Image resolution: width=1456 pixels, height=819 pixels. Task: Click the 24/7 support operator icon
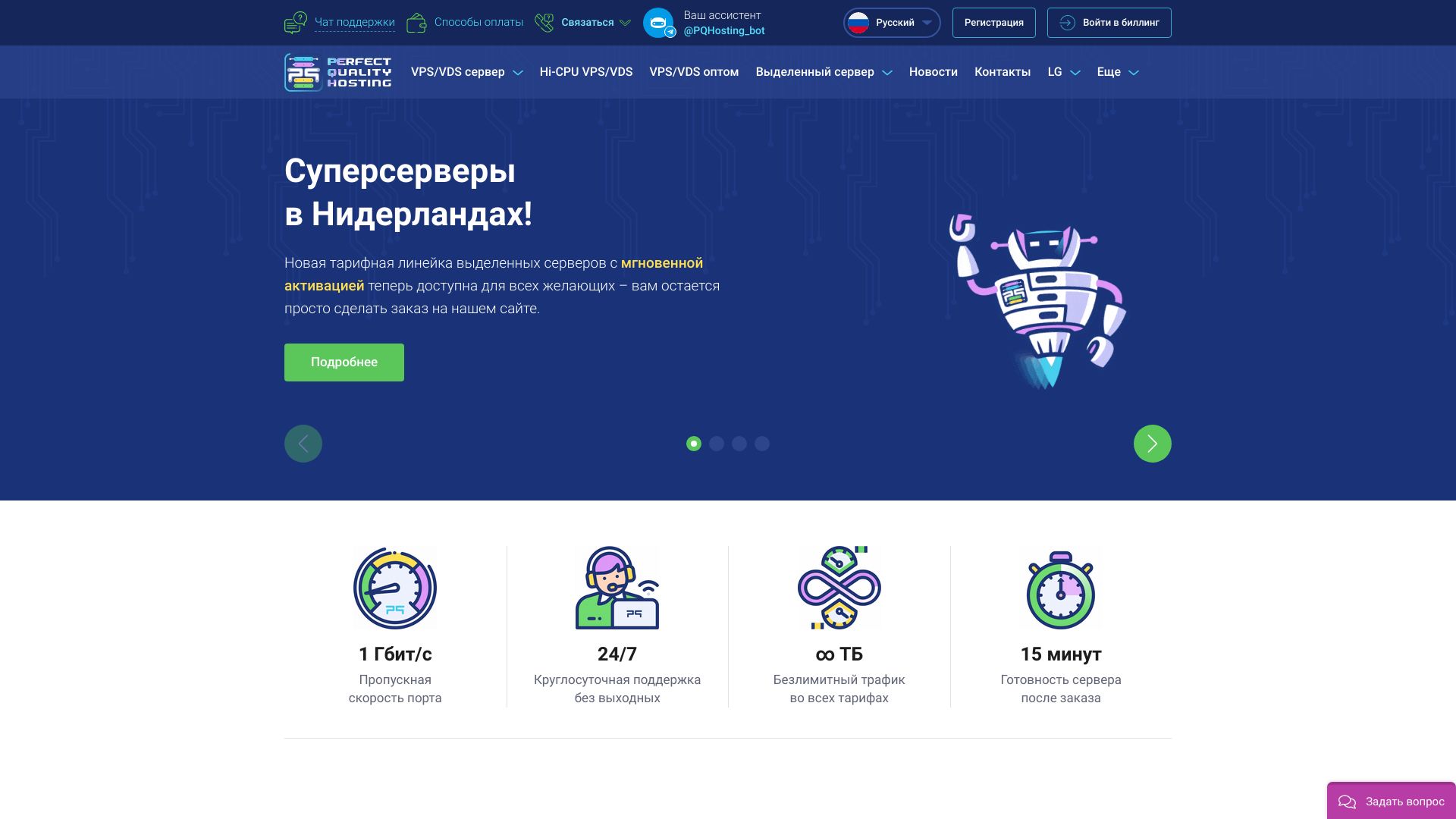click(x=617, y=588)
